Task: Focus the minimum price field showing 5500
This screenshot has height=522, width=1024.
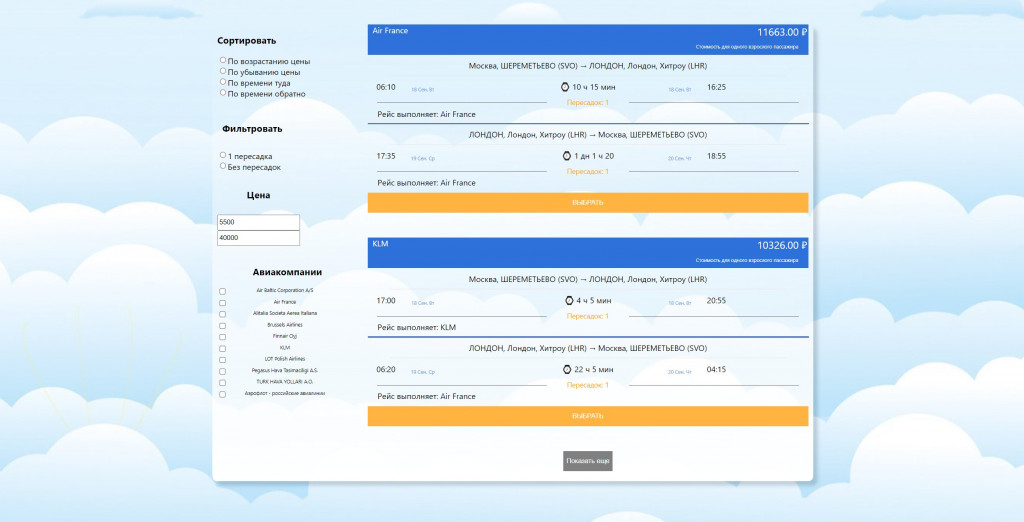Action: pyautogui.click(x=259, y=222)
